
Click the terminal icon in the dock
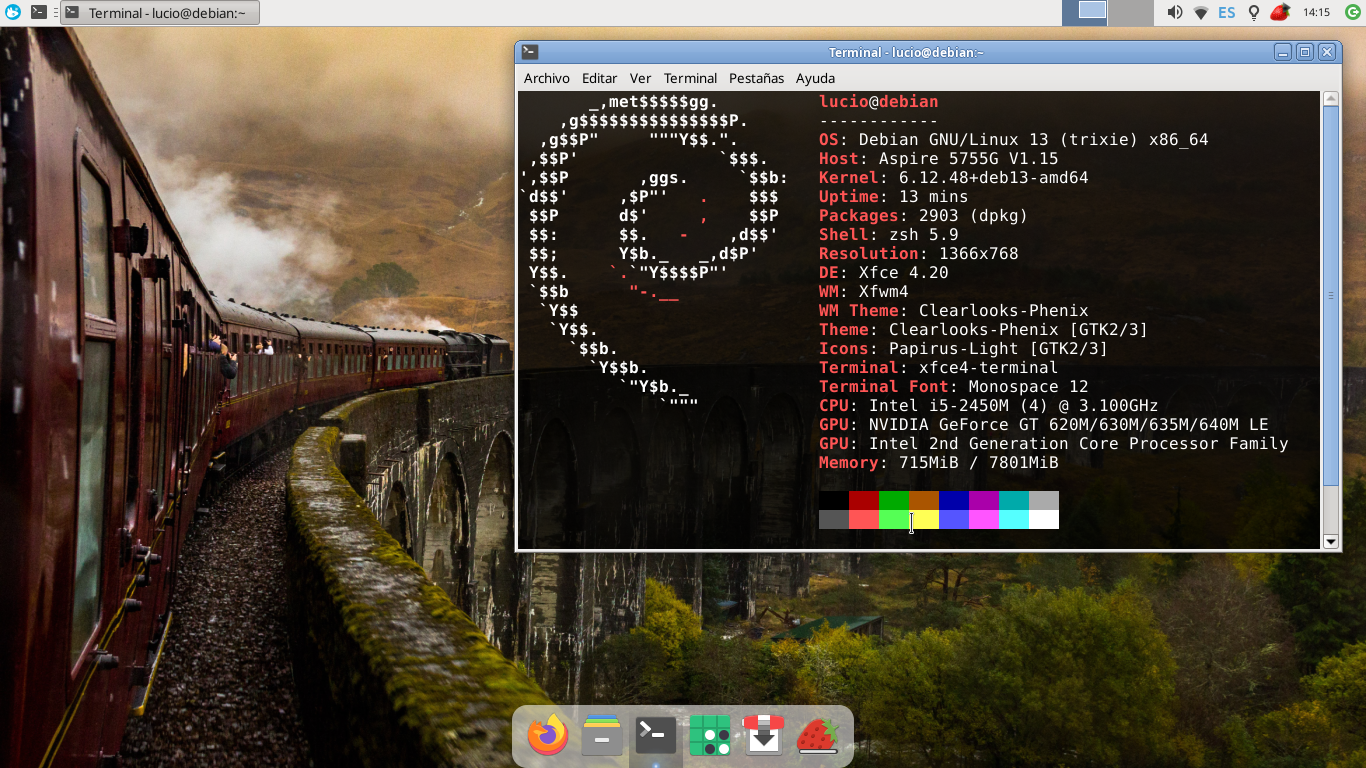tap(656, 736)
